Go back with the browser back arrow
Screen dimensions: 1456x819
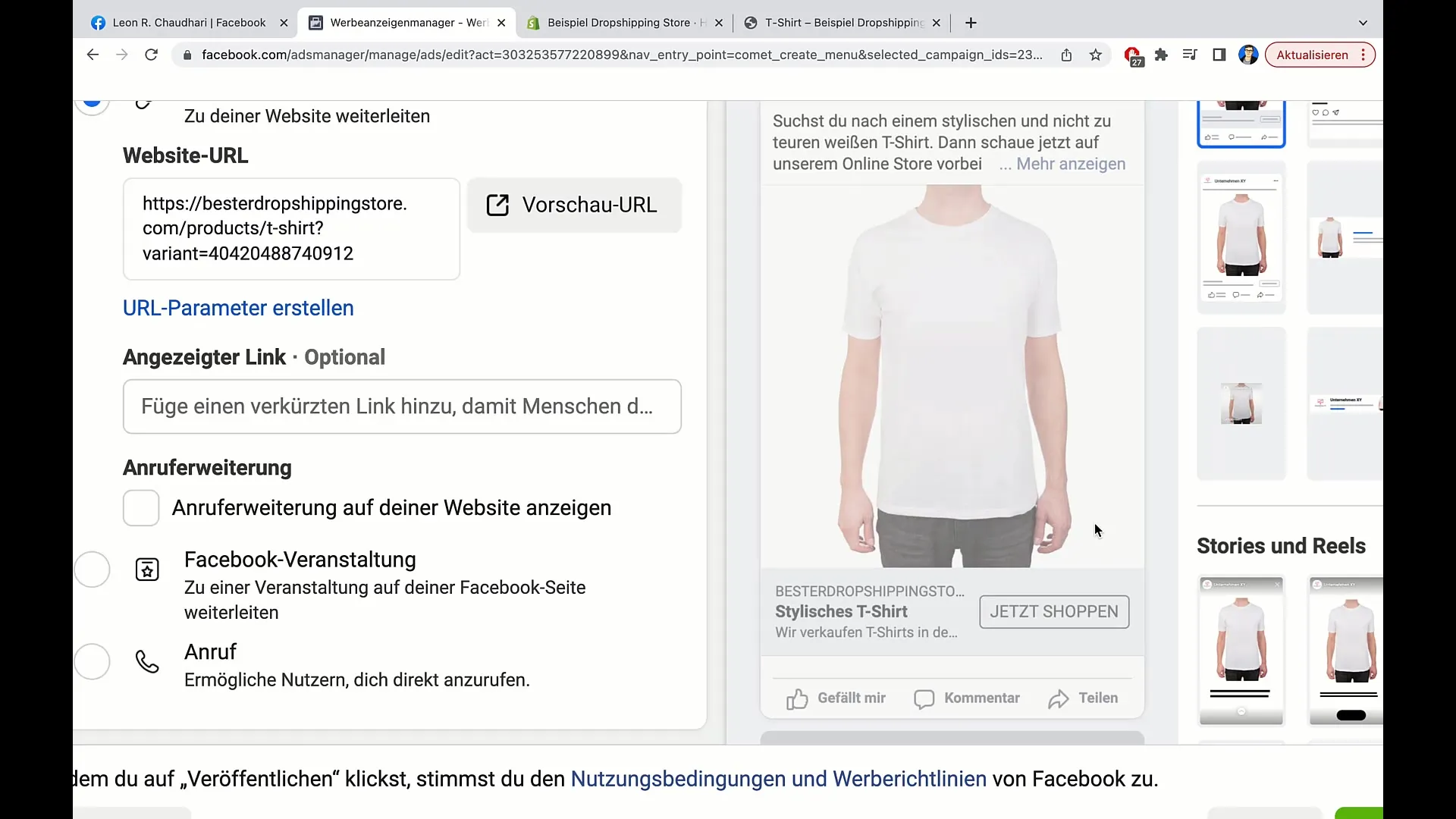[93, 55]
